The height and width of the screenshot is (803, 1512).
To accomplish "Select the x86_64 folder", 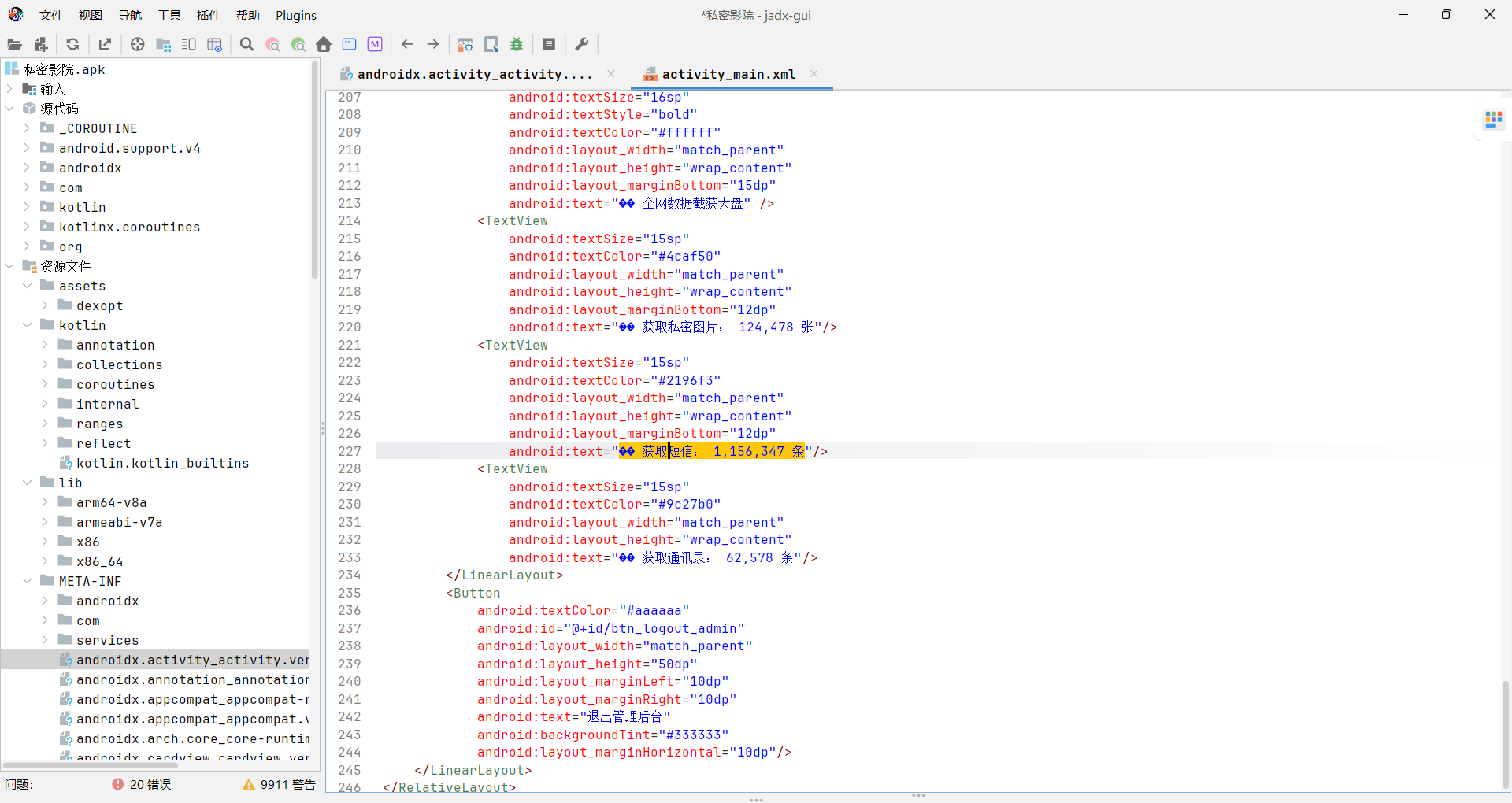I will tap(99, 561).
